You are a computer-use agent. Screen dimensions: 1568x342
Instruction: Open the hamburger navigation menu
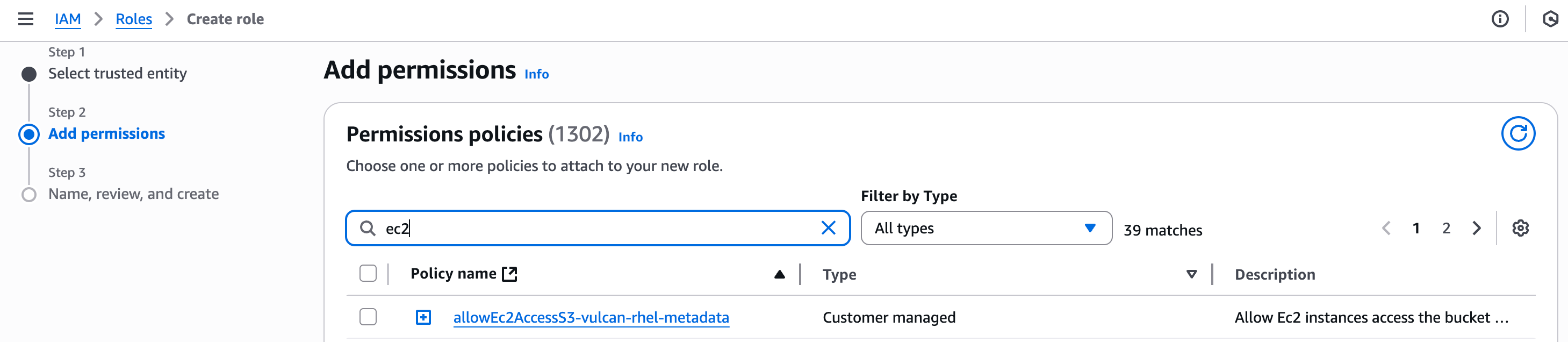(26, 19)
